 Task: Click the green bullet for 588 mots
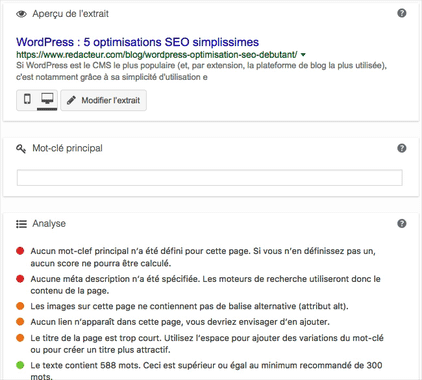click(20, 365)
